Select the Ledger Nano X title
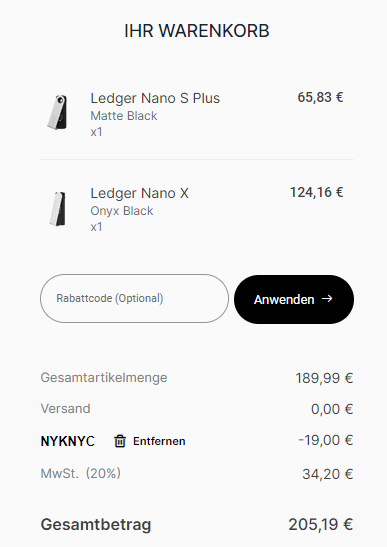 pos(140,193)
